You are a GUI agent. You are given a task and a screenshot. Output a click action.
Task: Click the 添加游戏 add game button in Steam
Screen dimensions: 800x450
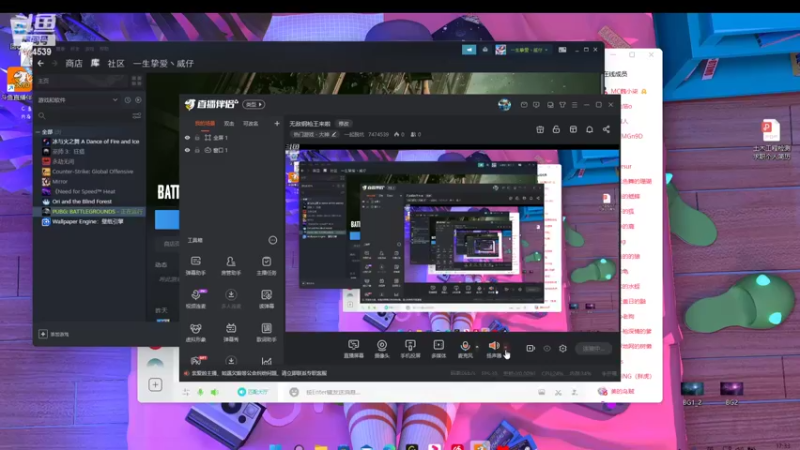pos(54,334)
